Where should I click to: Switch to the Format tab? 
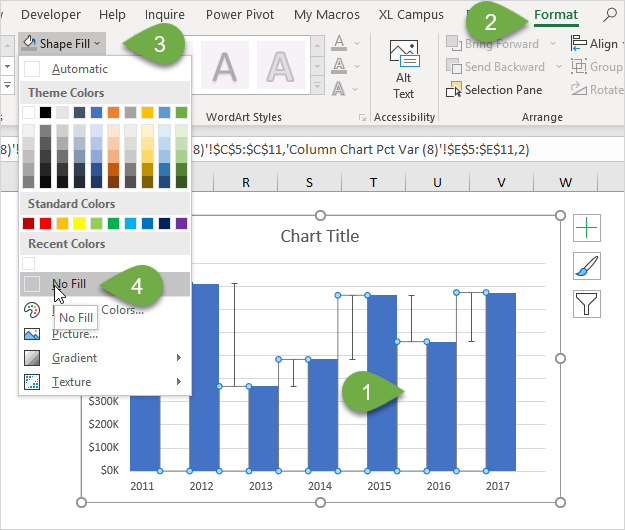click(556, 15)
